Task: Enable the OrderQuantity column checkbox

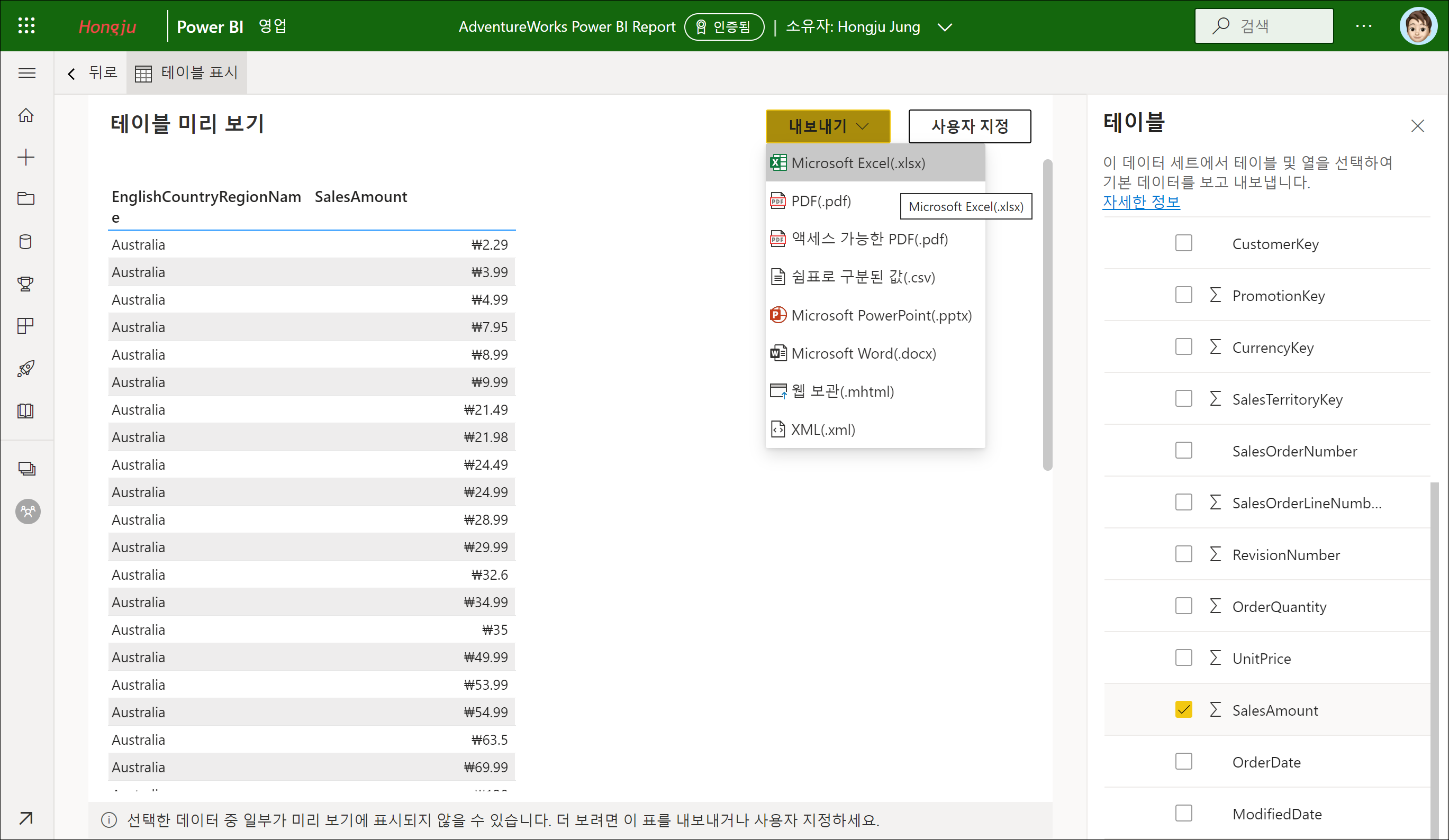Action: 1183,606
